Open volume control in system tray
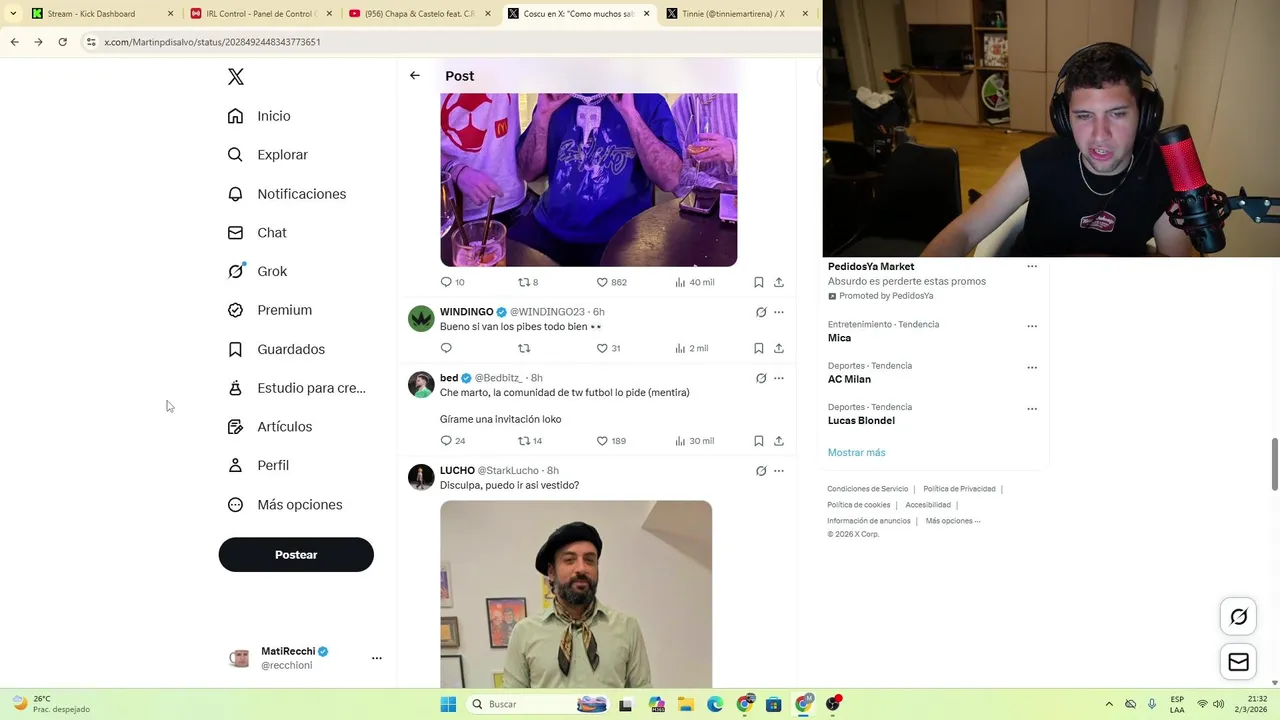1280x720 pixels. [x=1218, y=704]
